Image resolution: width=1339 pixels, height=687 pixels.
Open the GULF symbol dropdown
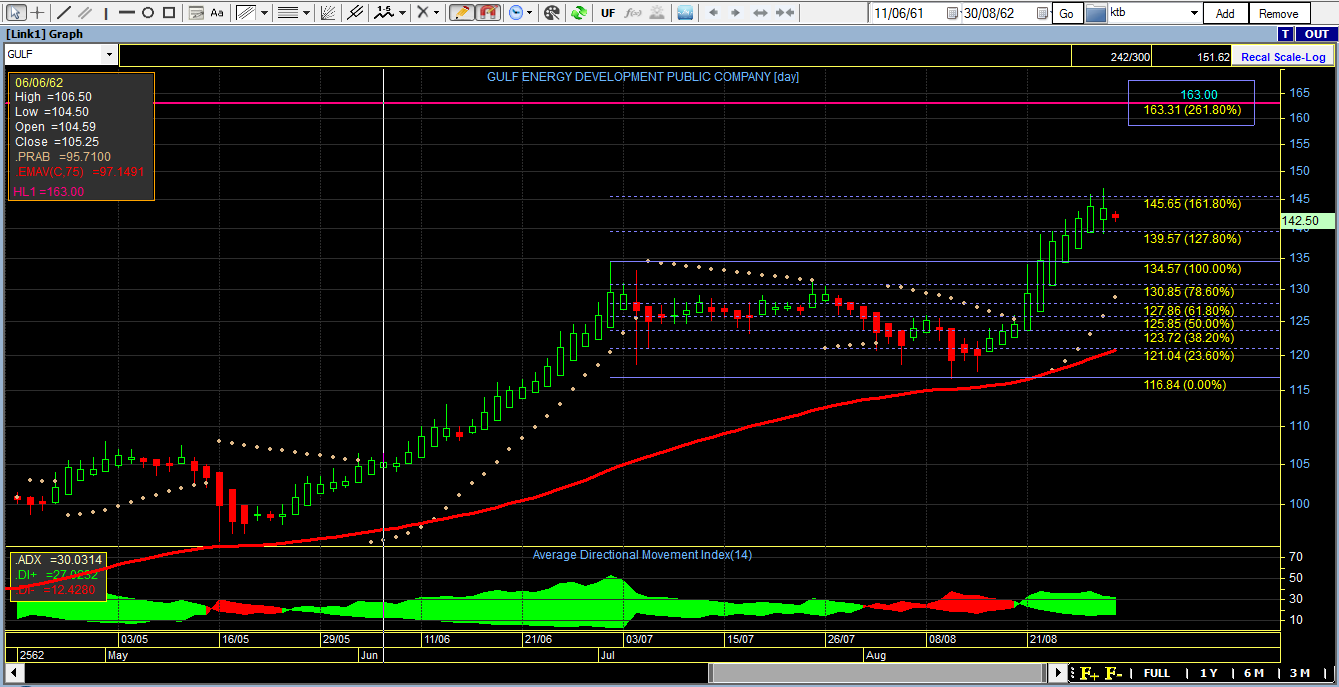tap(109, 54)
